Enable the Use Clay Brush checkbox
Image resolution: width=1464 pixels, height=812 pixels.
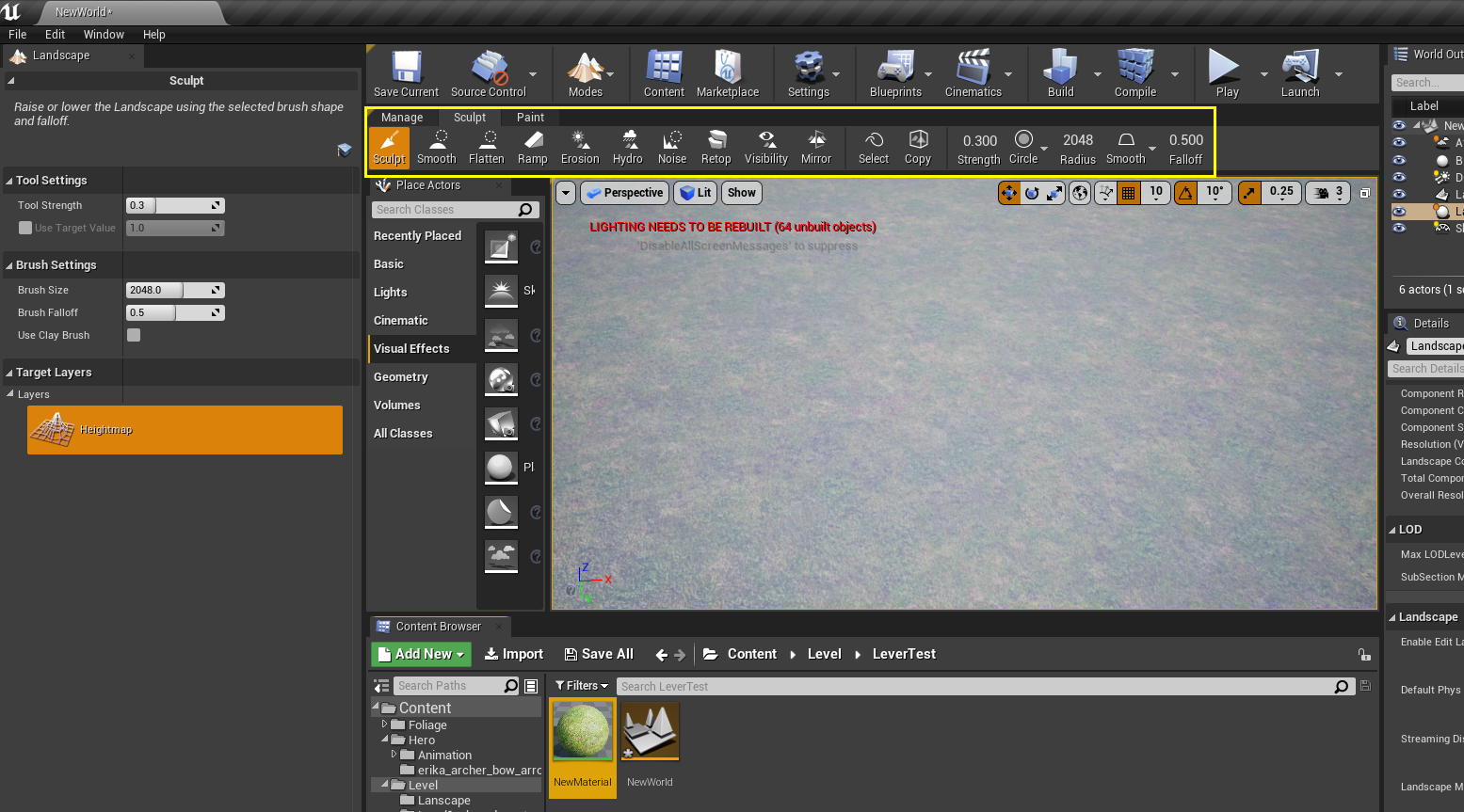pos(134,335)
